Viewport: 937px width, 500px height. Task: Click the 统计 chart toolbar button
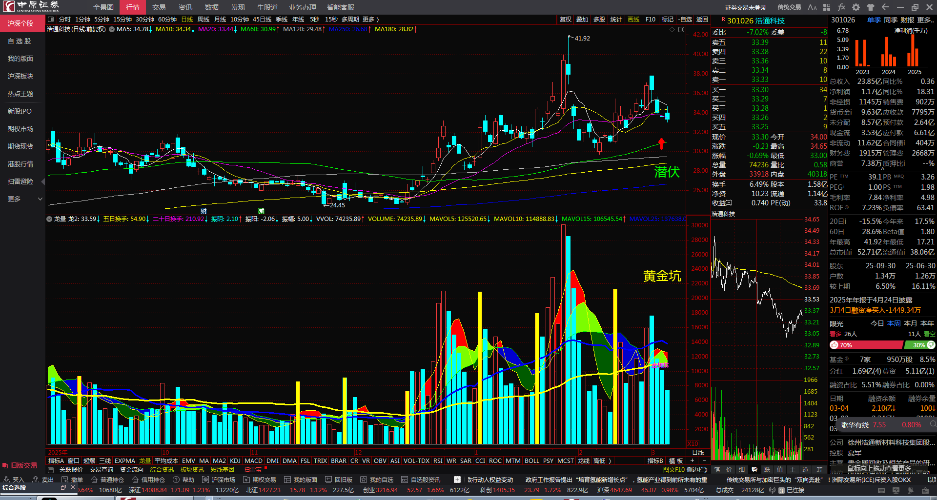(x=616, y=19)
